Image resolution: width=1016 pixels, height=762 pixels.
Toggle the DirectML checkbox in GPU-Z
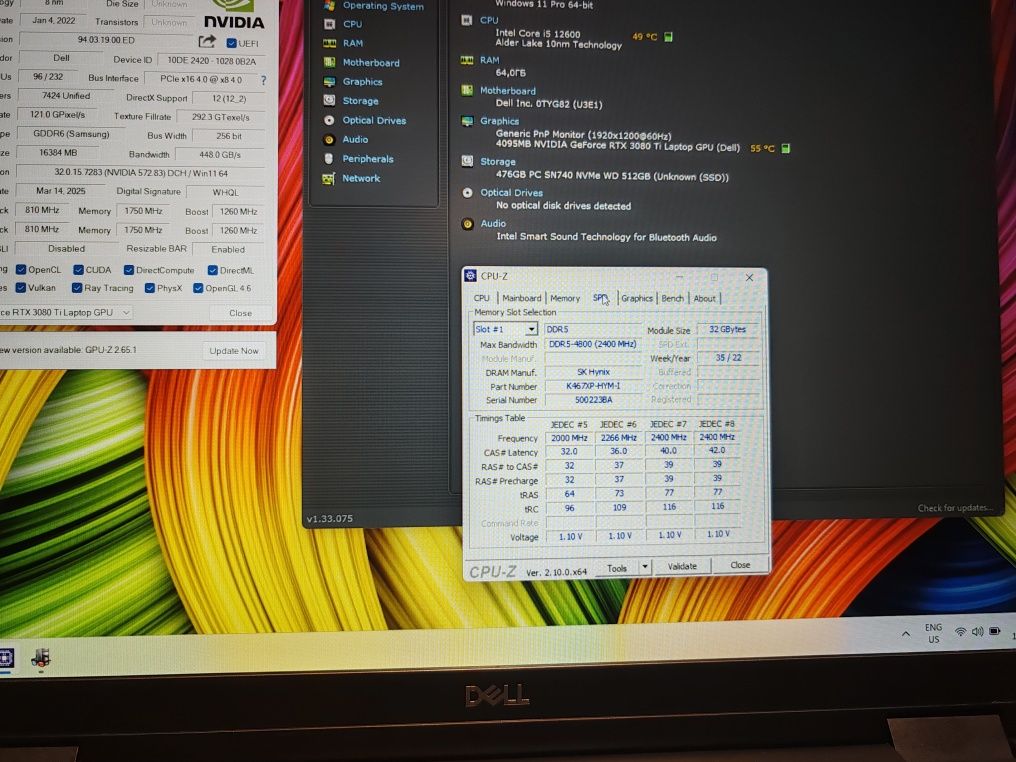tap(213, 270)
